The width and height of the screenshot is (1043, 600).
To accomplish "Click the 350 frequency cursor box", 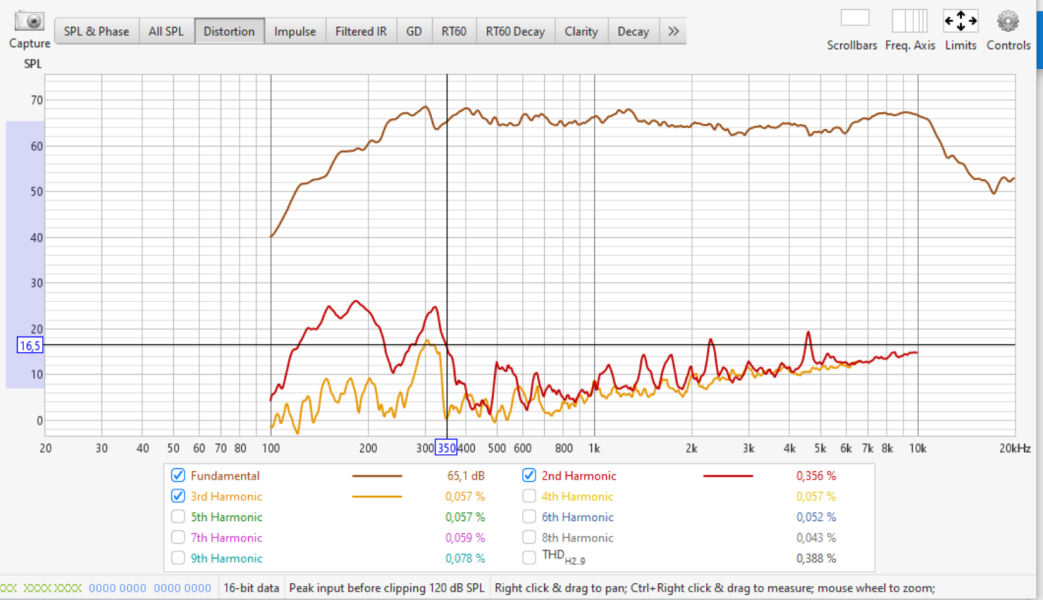I will [x=446, y=448].
